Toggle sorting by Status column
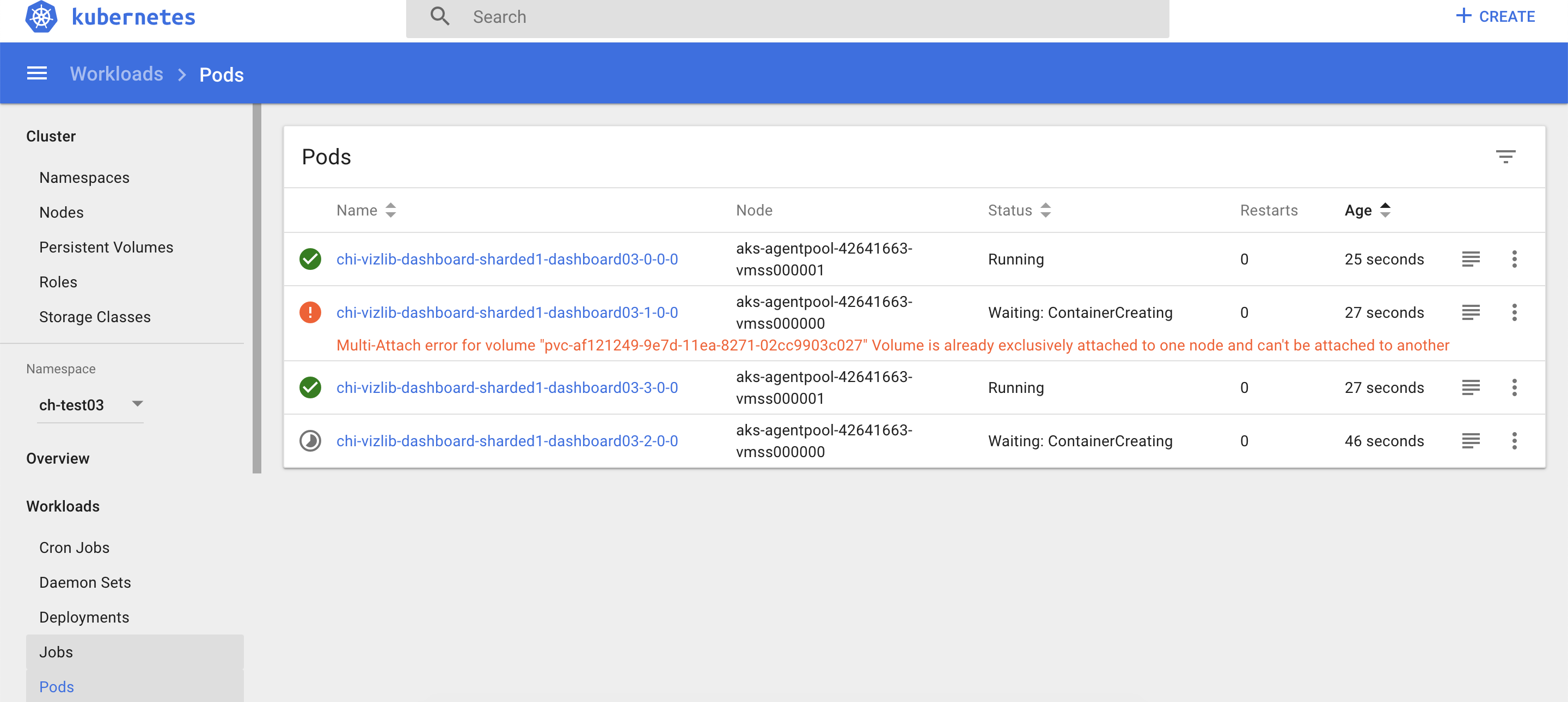 (x=1046, y=210)
